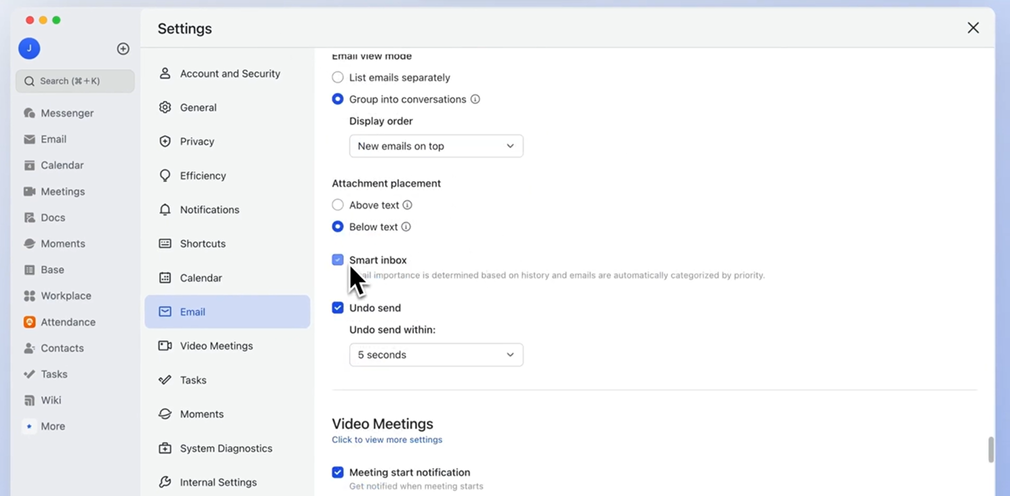Viewport: 1010px width, 496px height.
Task: Click the info icon beside Above text
Action: [x=407, y=205]
